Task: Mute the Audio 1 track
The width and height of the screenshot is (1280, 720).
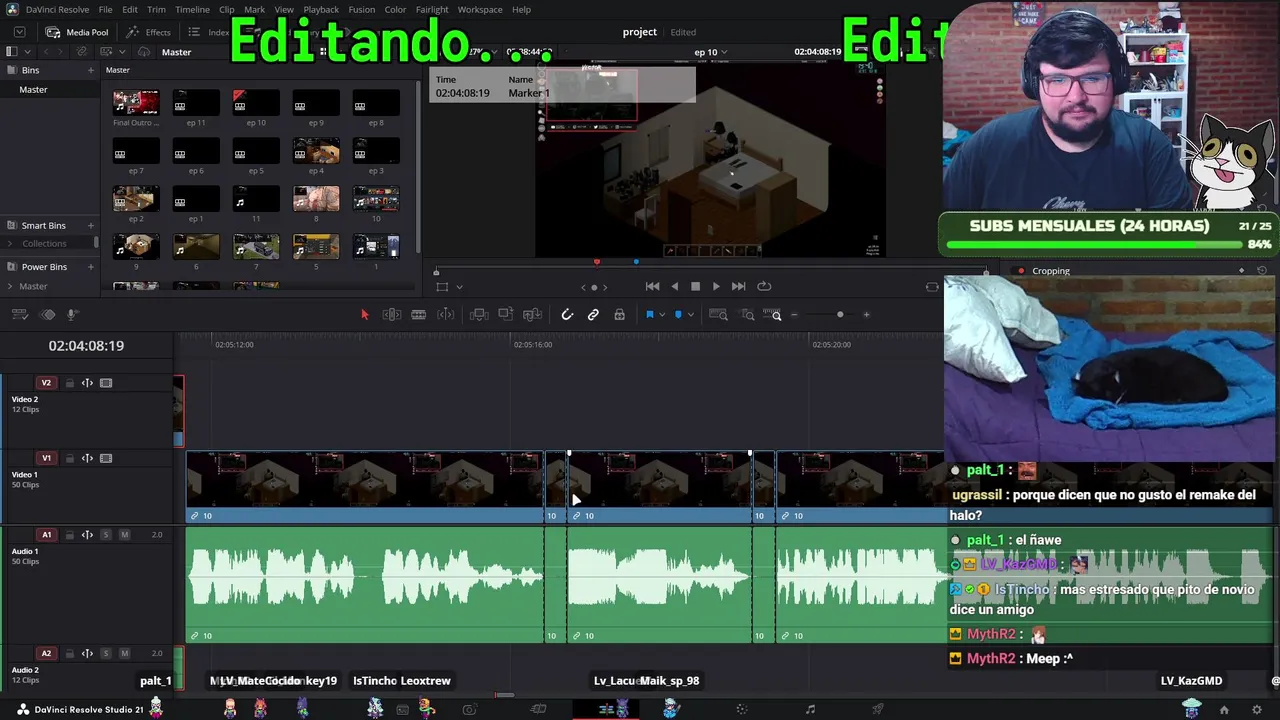Action: (125, 535)
